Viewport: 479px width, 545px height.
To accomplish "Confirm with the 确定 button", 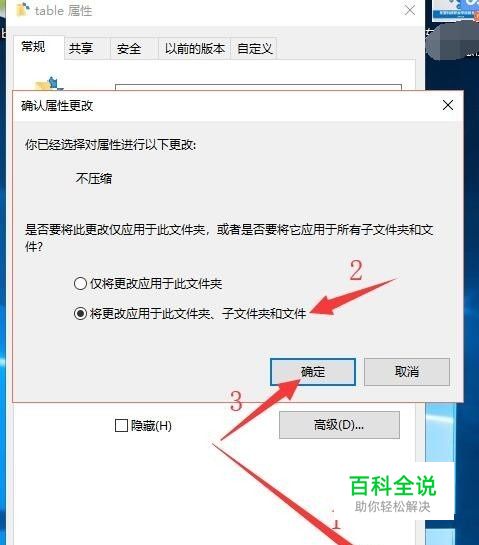I will (x=313, y=372).
